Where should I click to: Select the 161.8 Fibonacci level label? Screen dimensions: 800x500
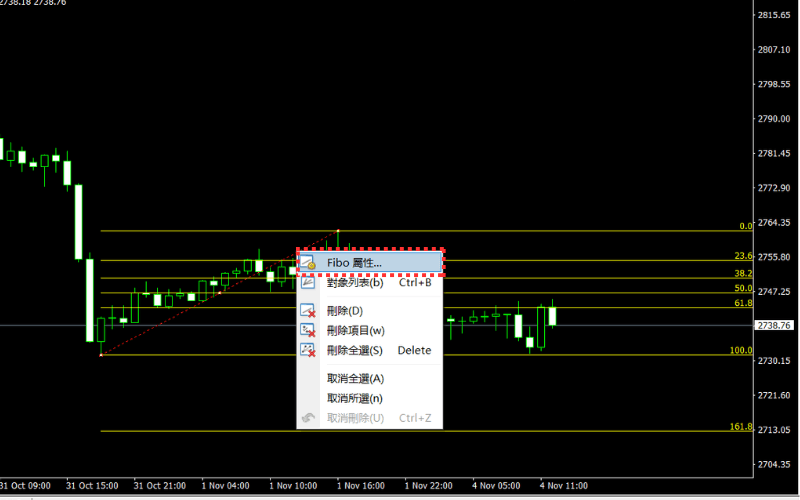point(741,427)
